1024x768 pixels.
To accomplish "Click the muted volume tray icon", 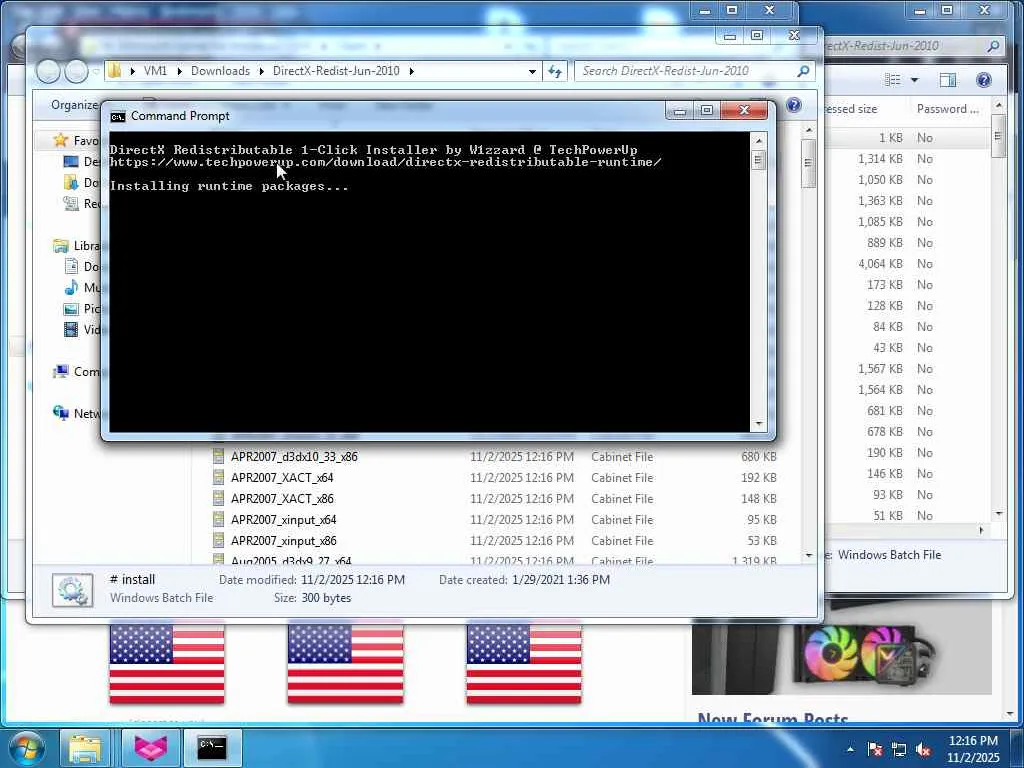I will pyautogui.click(x=923, y=749).
